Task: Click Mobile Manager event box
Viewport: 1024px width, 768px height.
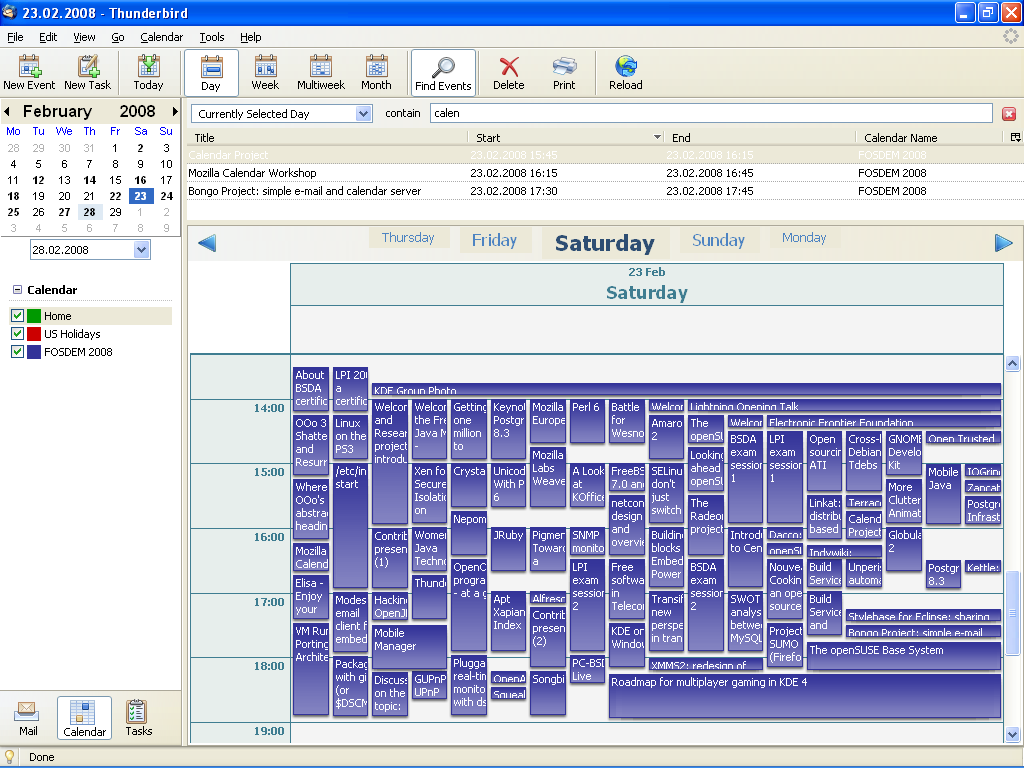Action: pyautogui.click(x=409, y=646)
